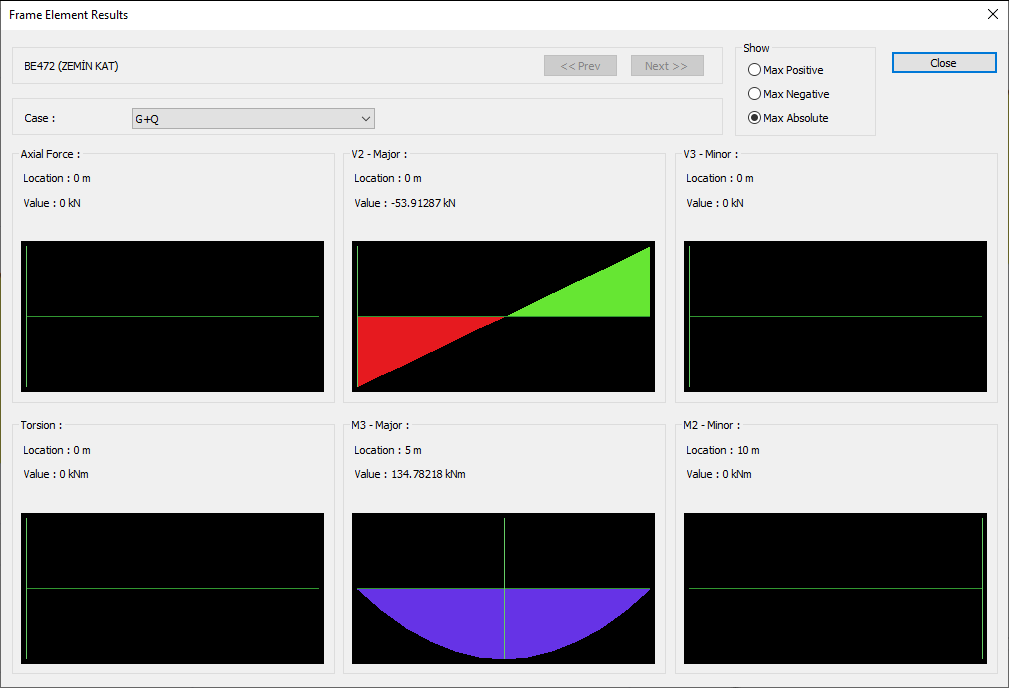Click the Torsion diagram plot
Image resolution: width=1009 pixels, height=688 pixels.
172,588
